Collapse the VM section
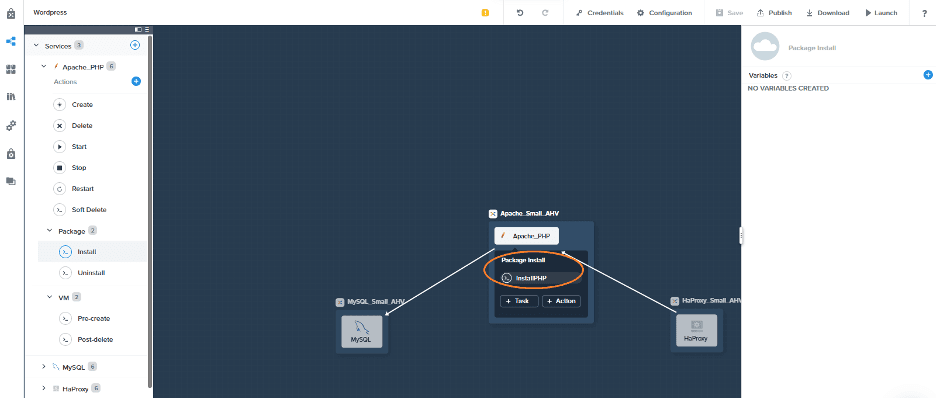The height and width of the screenshot is (398, 936). tap(50, 297)
